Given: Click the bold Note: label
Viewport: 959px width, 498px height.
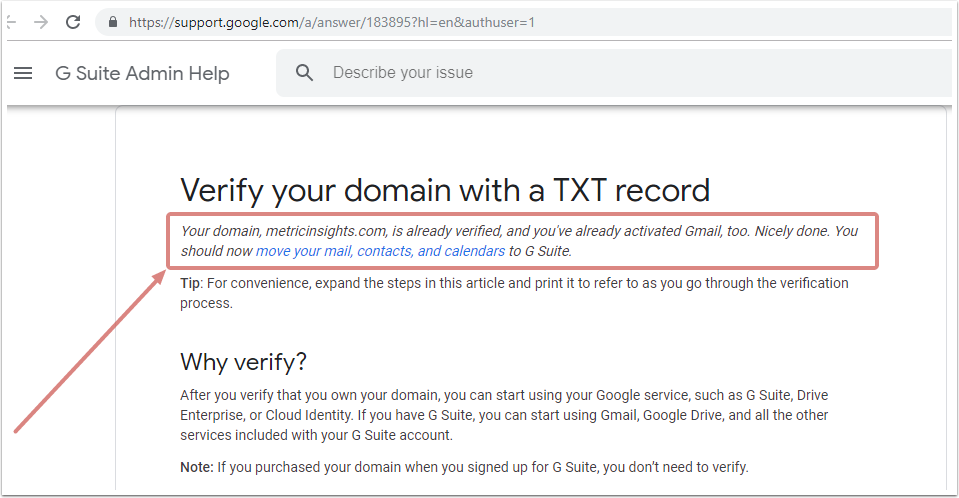Looking at the screenshot, I should [196, 467].
